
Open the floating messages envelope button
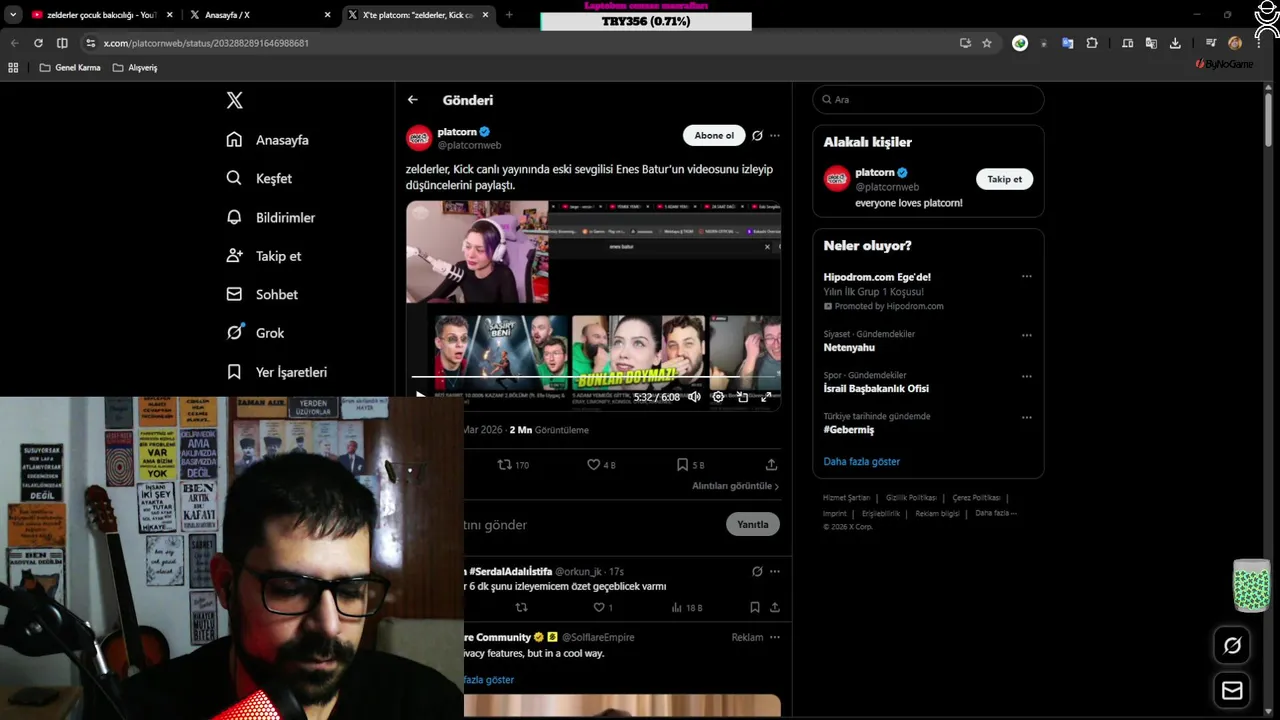(x=1232, y=691)
